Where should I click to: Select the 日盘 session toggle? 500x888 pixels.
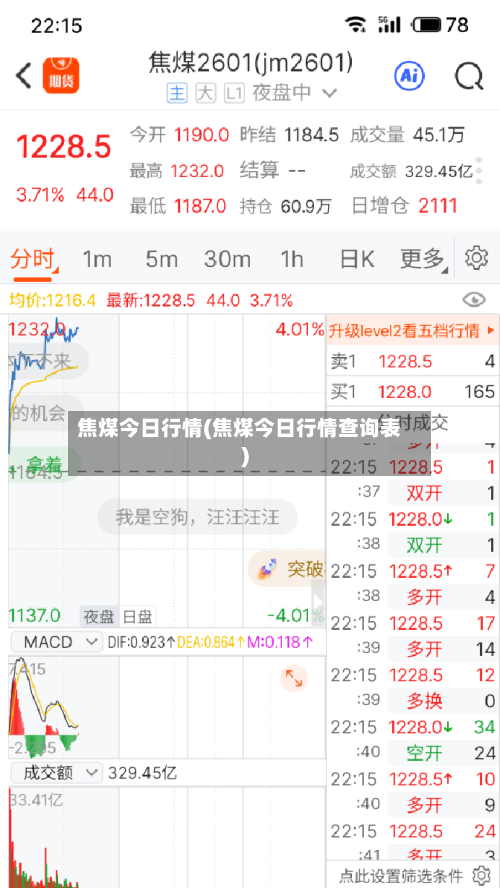(138, 616)
